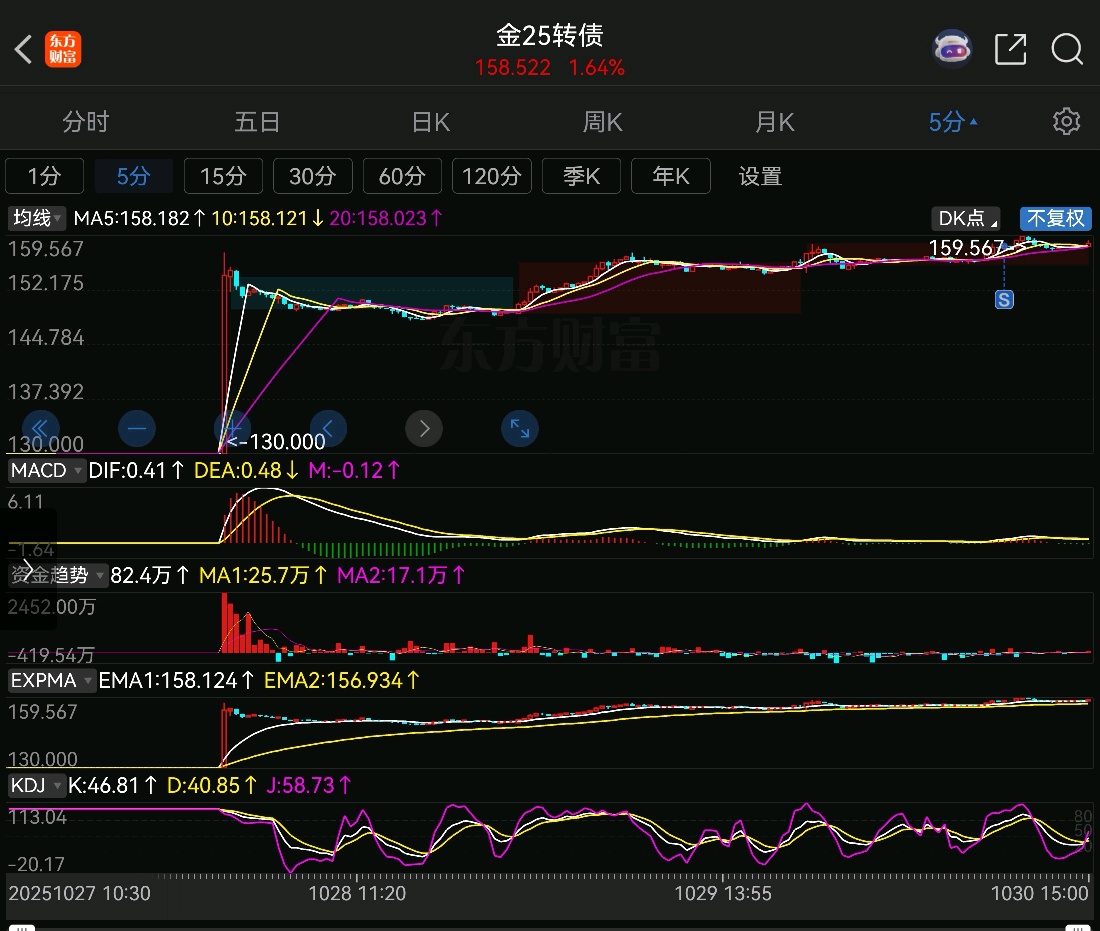This screenshot has width=1100, height=931.
Task: Open search with the magnifier icon
Action: coord(1067,49)
